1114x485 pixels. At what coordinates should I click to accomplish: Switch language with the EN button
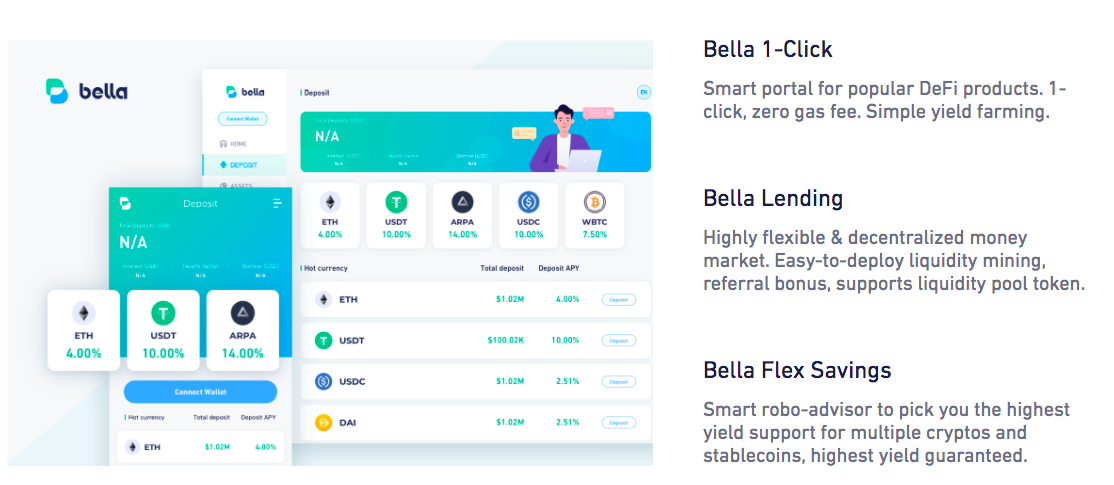644,92
